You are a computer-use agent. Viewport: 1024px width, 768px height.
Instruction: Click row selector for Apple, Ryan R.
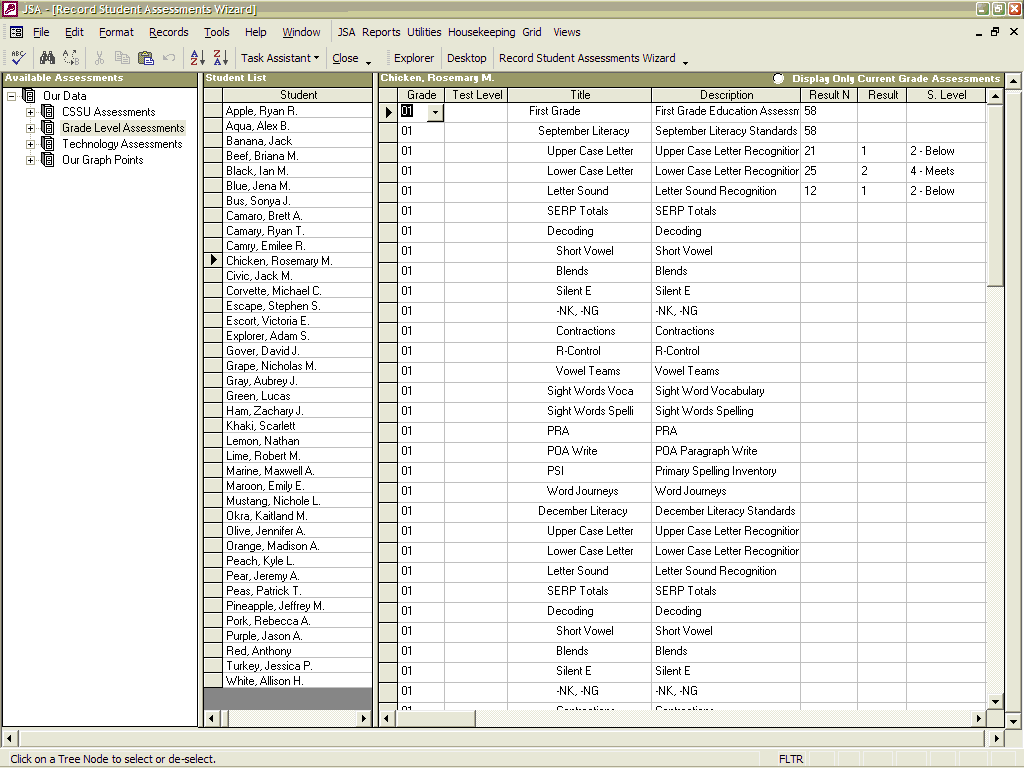213,110
